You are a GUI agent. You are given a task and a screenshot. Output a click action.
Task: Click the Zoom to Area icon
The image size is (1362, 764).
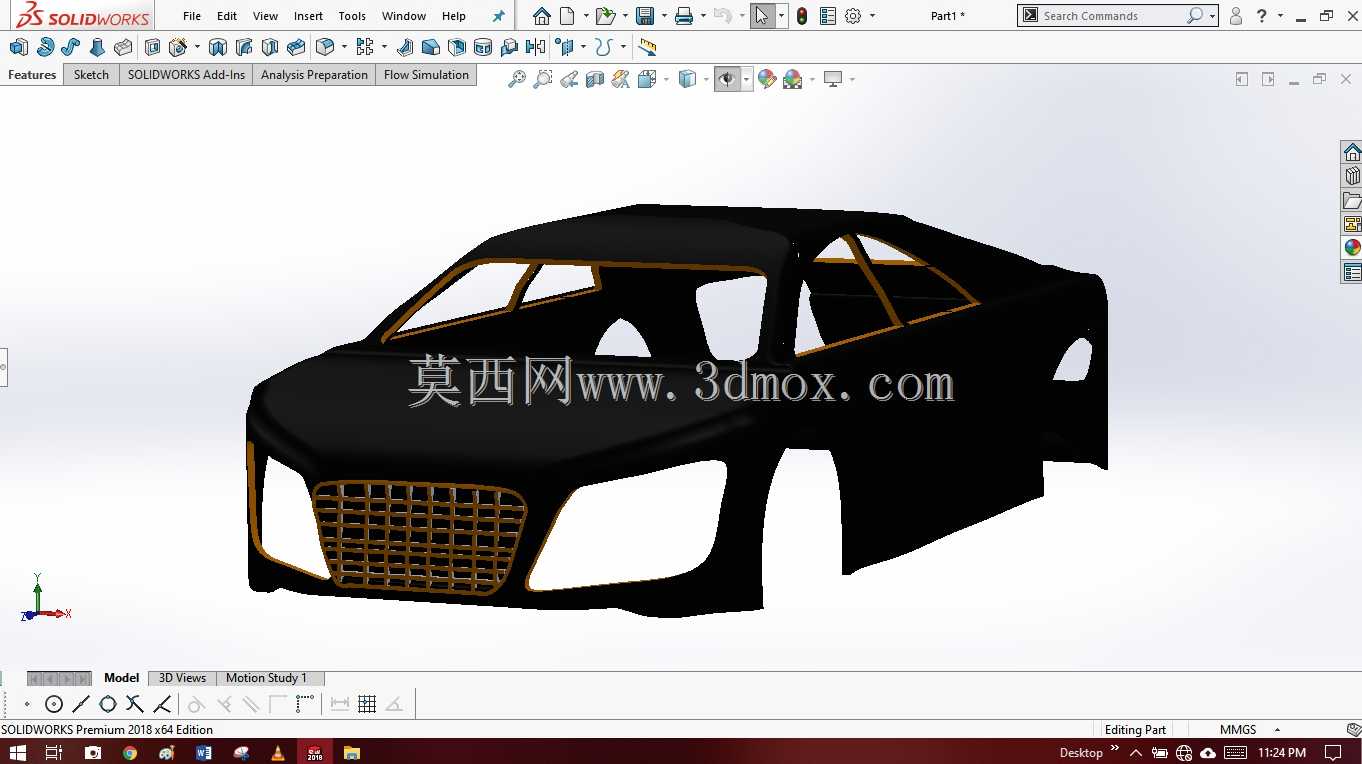pyautogui.click(x=543, y=79)
